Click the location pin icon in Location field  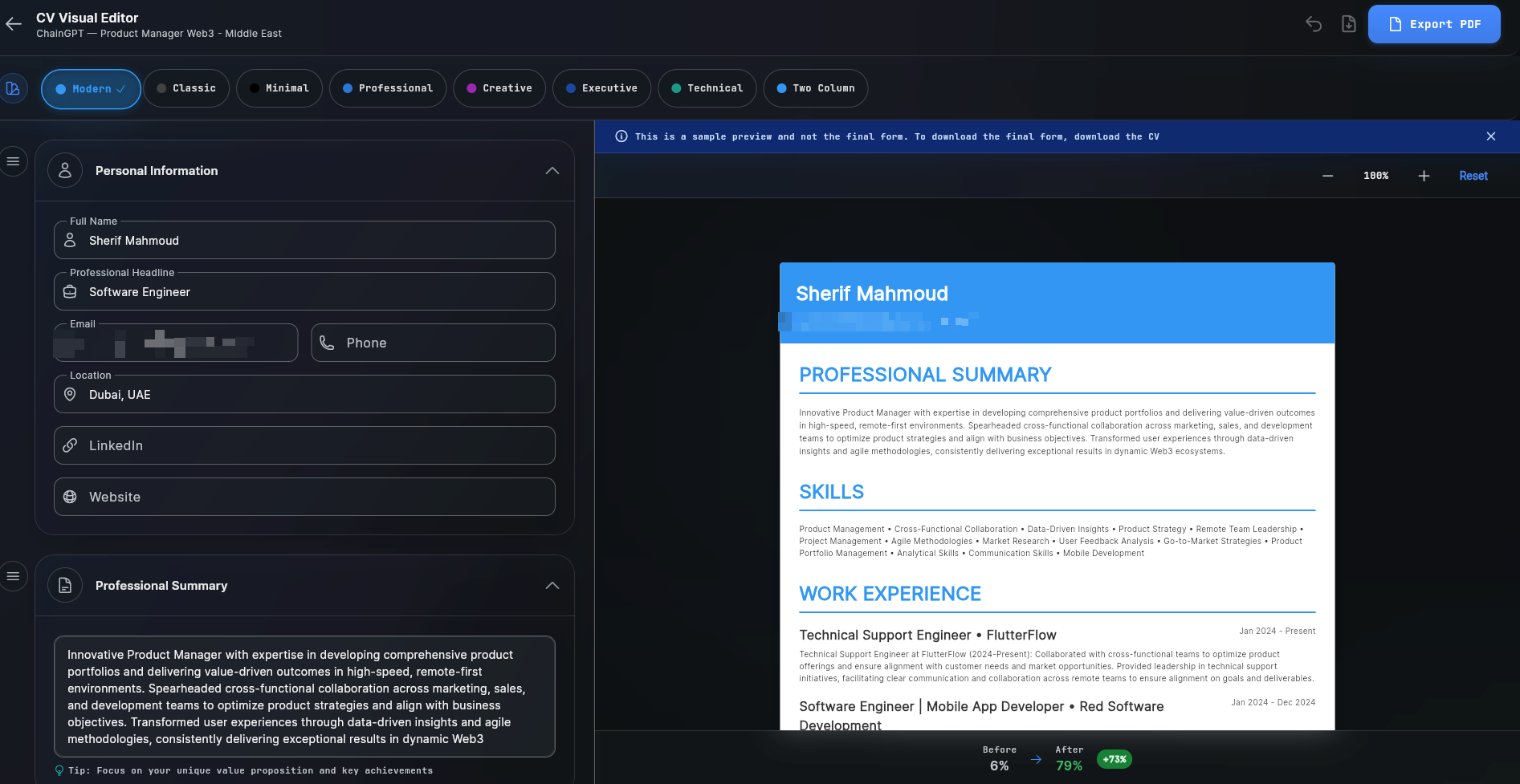[x=70, y=394]
